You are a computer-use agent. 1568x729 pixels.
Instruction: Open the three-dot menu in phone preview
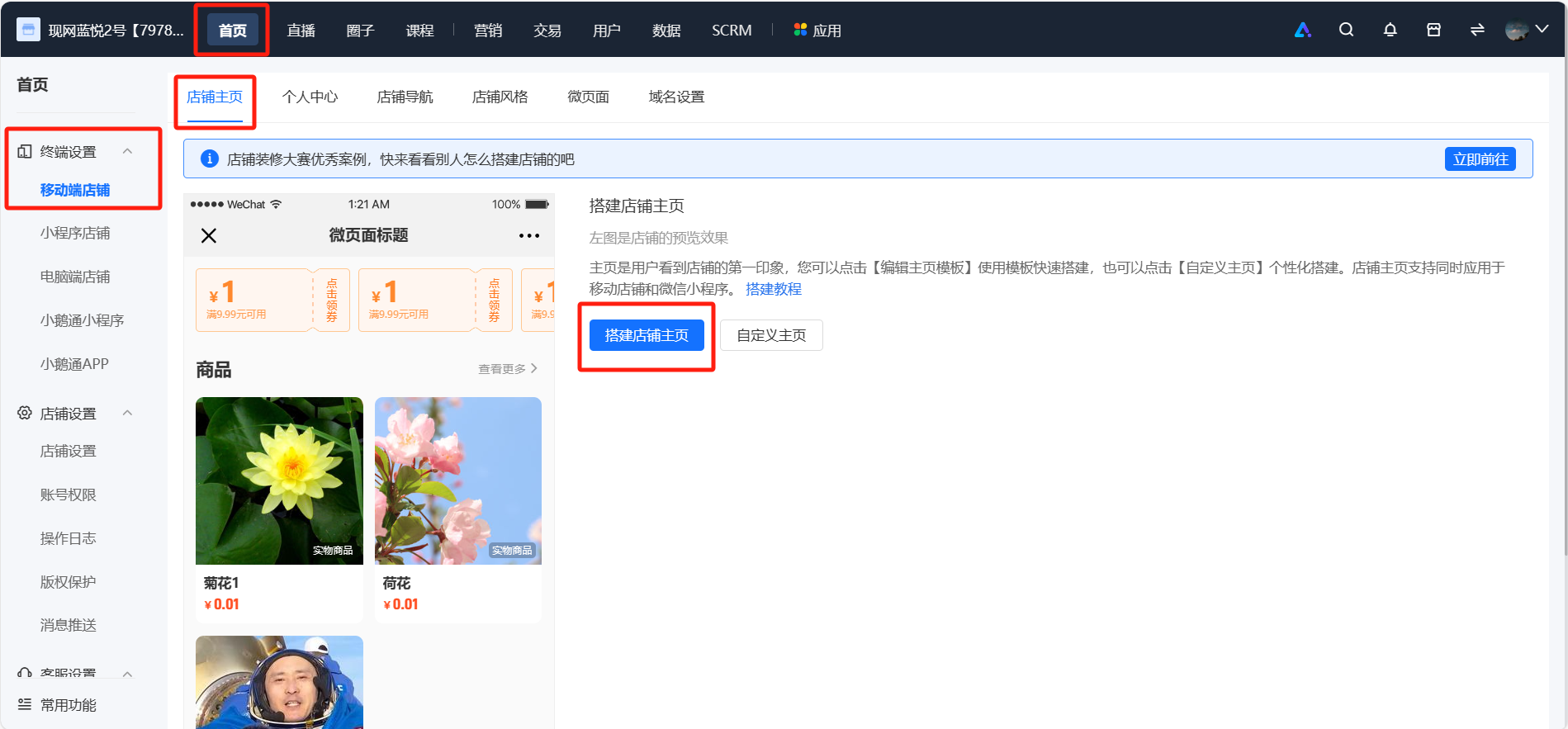[529, 235]
